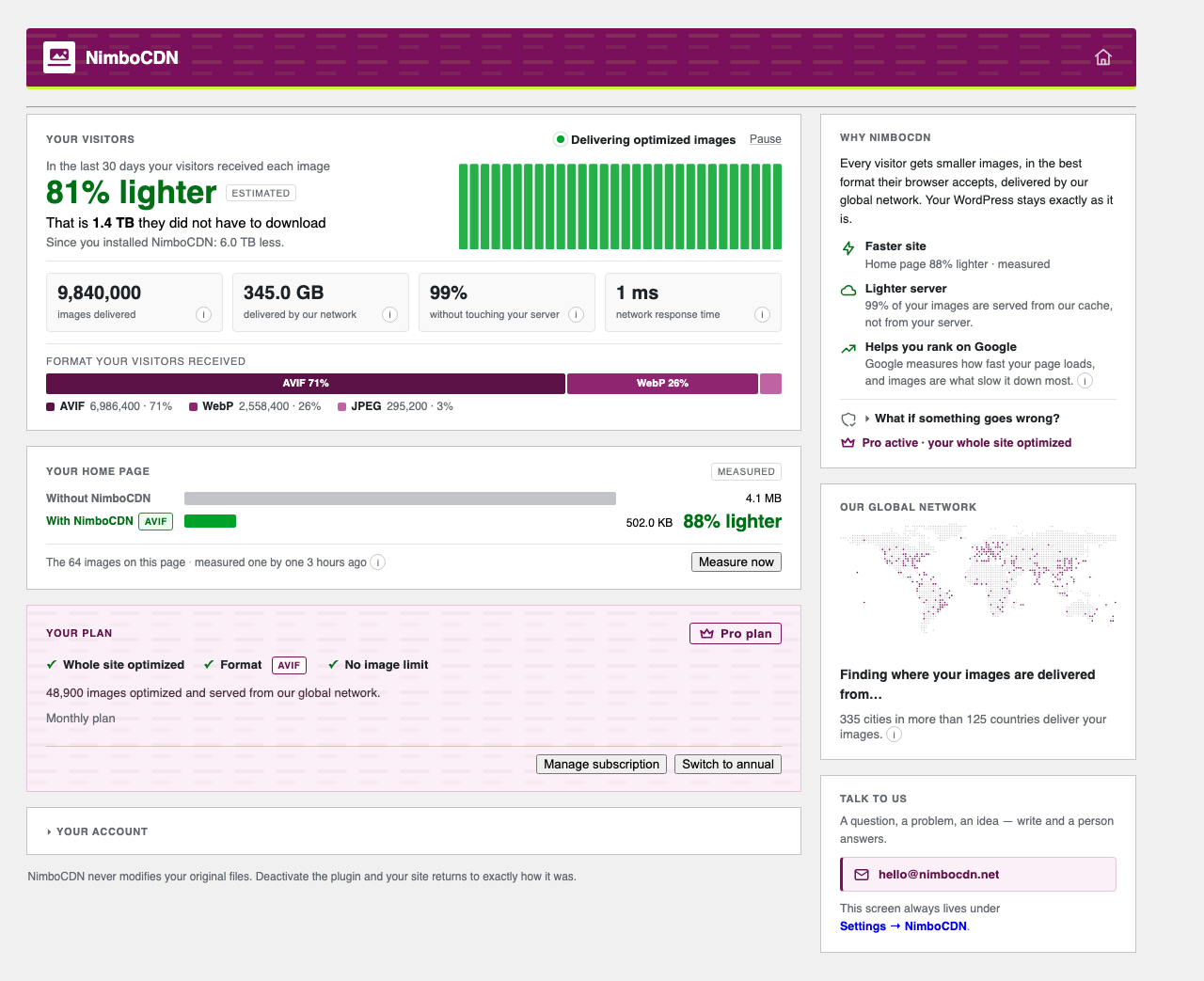This screenshot has height=981, width=1204.
Task: Expand the Your Account section
Action: pyautogui.click(x=97, y=831)
